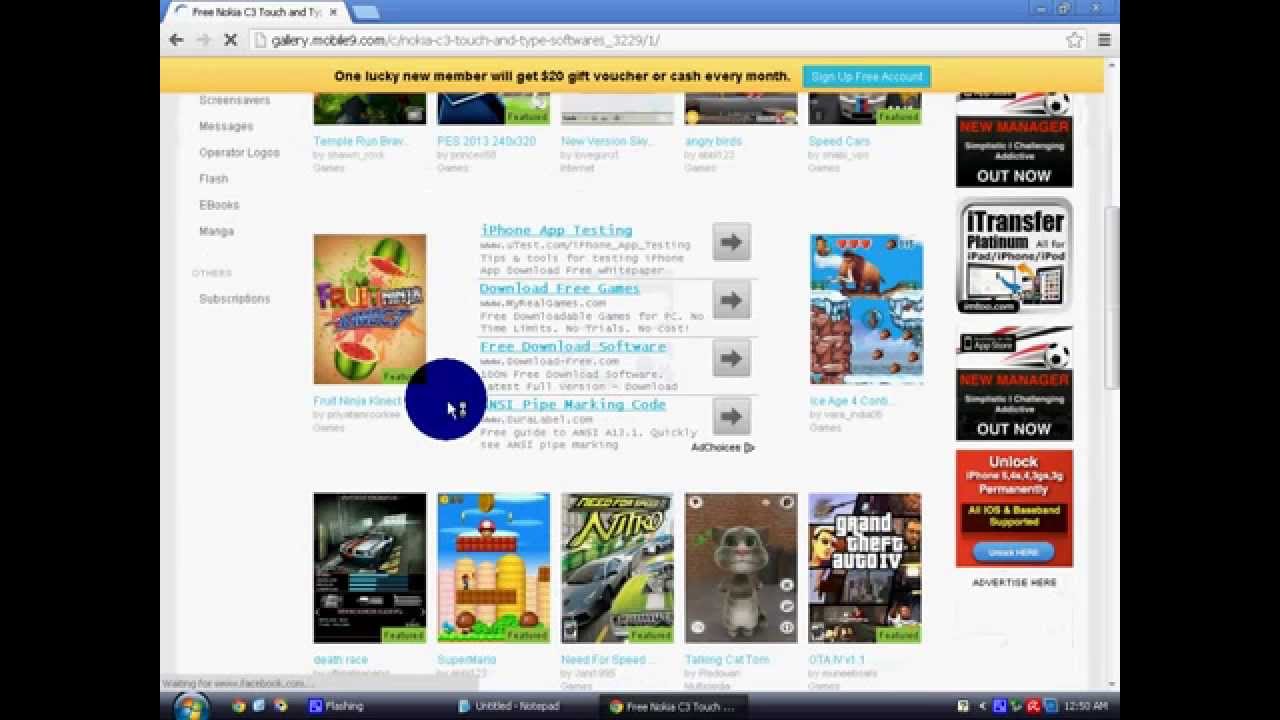Viewport: 1280px width, 720px height.
Task: Open Messages category in sidebar
Action: [226, 126]
